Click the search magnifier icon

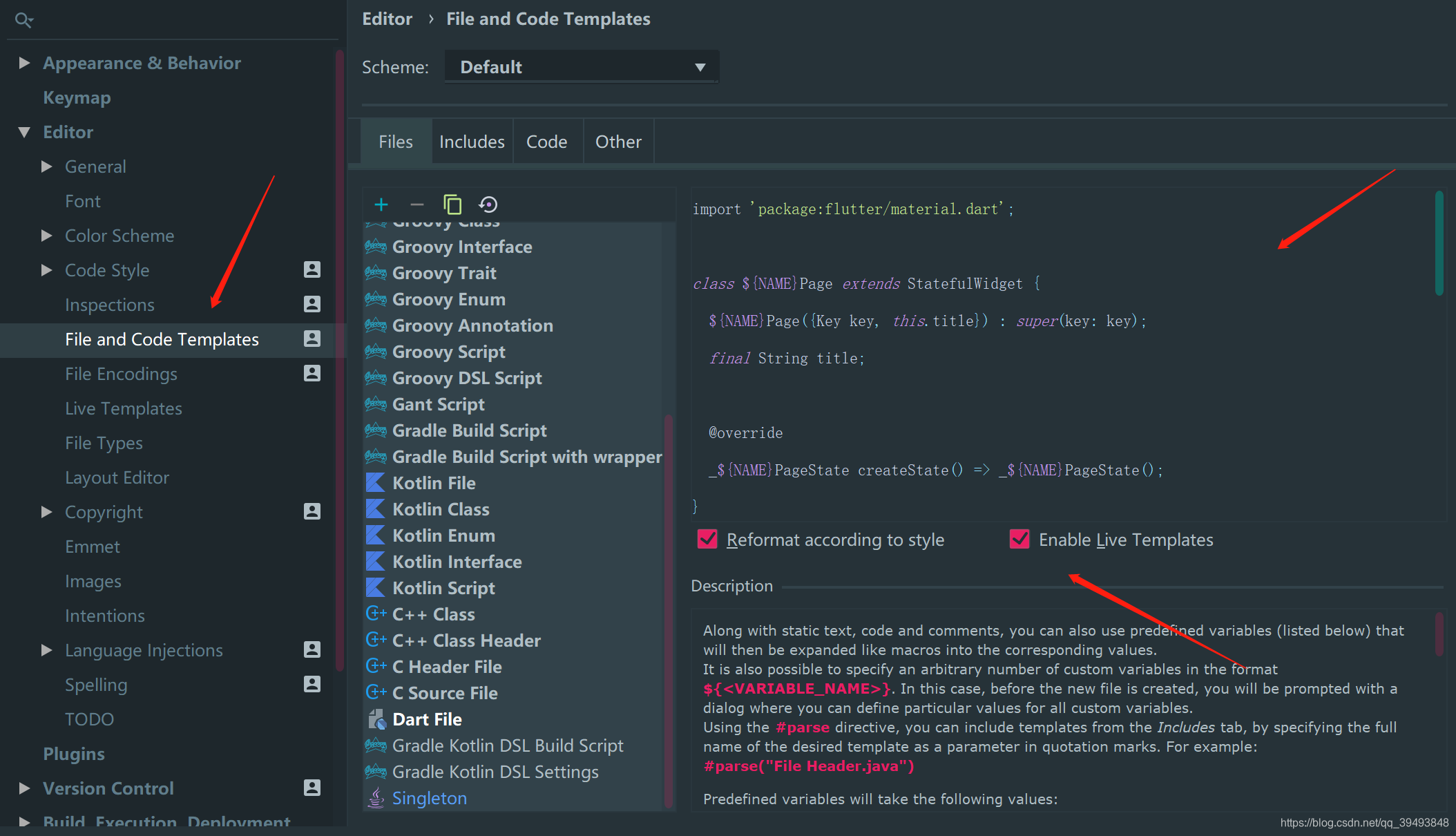pos(23,20)
